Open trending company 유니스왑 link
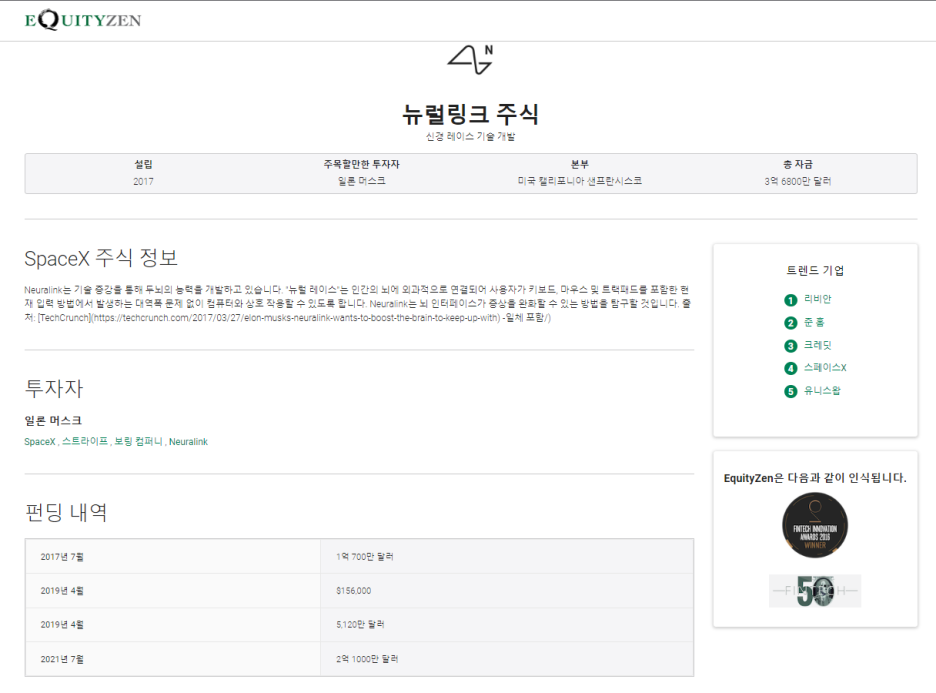This screenshot has height=693, width=936. coord(822,391)
